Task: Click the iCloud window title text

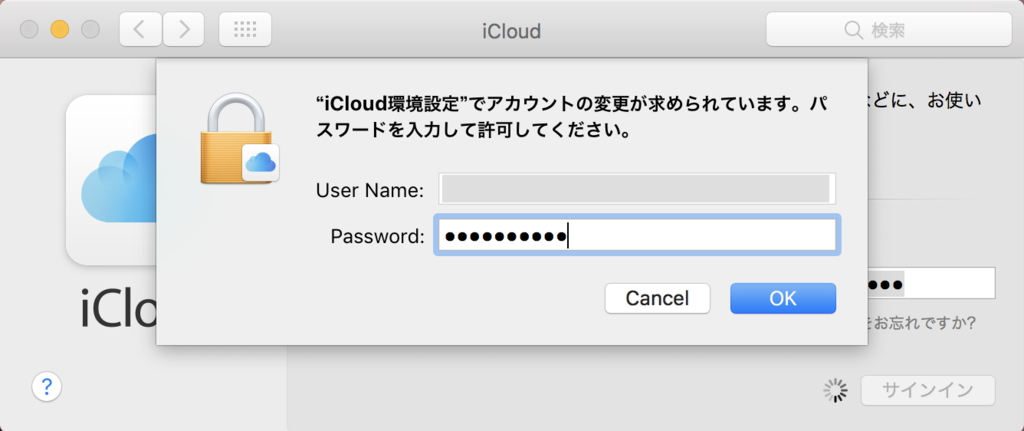Action: 511,31
